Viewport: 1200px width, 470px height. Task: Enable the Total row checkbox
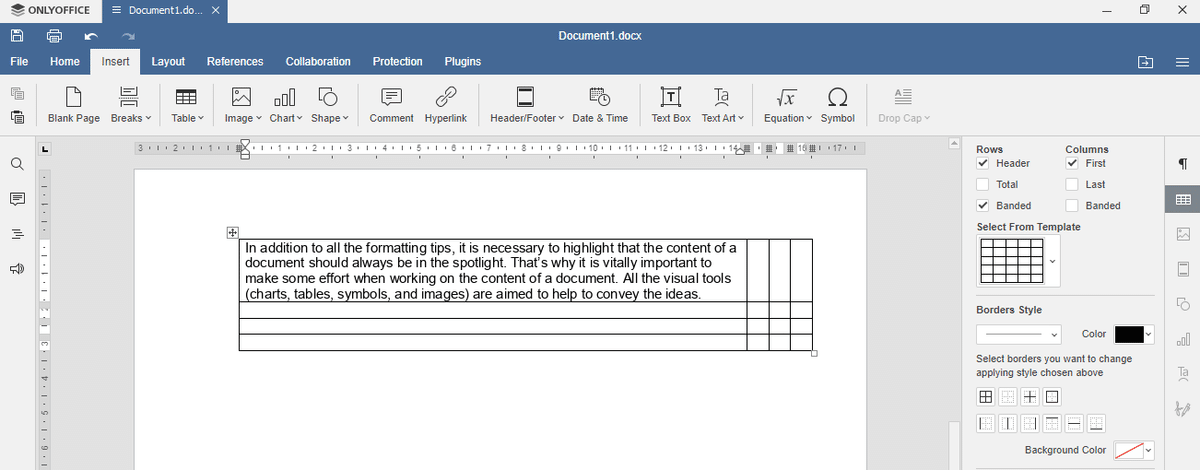[983, 184]
